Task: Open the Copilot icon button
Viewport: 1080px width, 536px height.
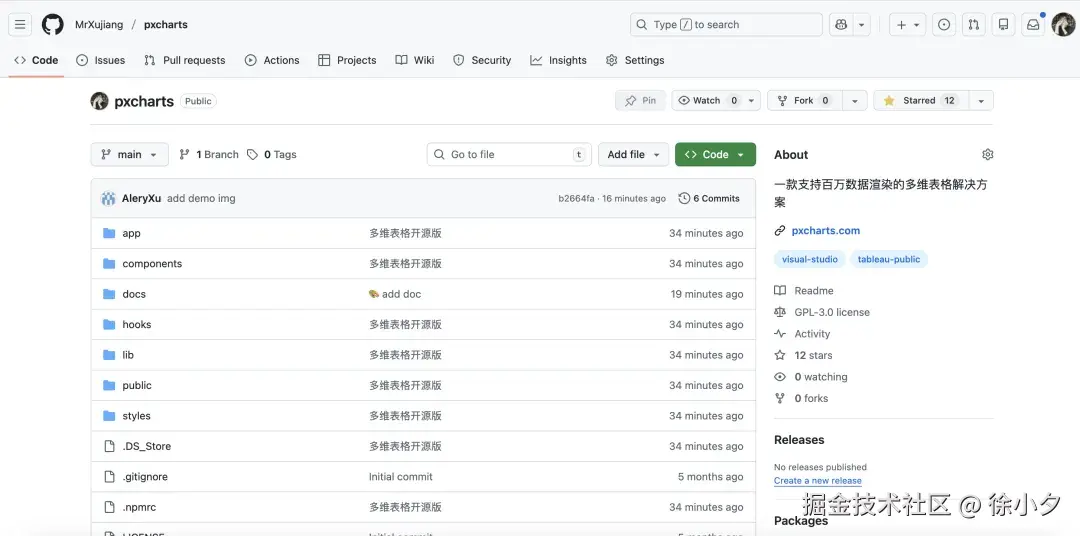Action: [840, 25]
